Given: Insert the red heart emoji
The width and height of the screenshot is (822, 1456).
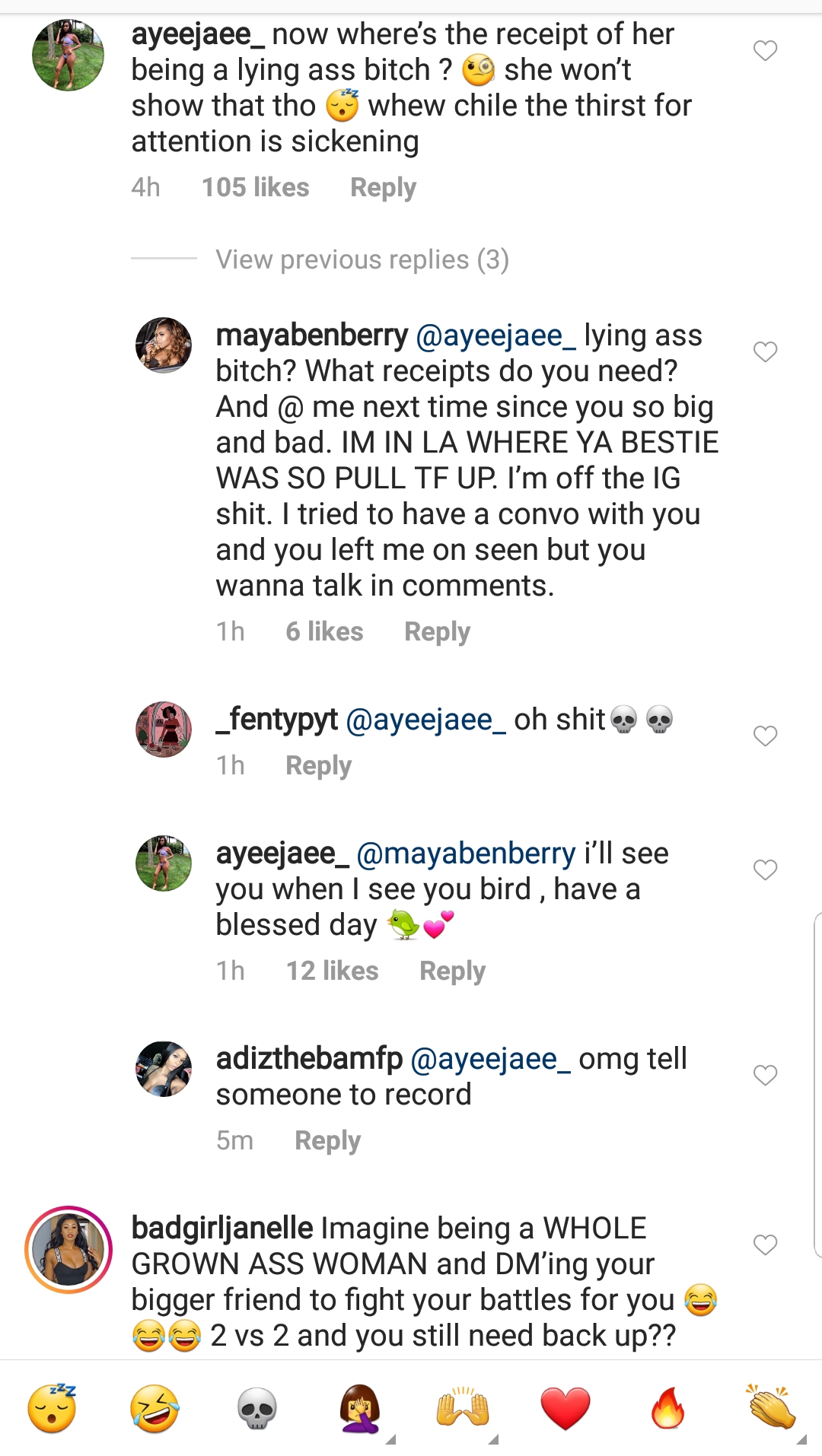Looking at the screenshot, I should [566, 1408].
